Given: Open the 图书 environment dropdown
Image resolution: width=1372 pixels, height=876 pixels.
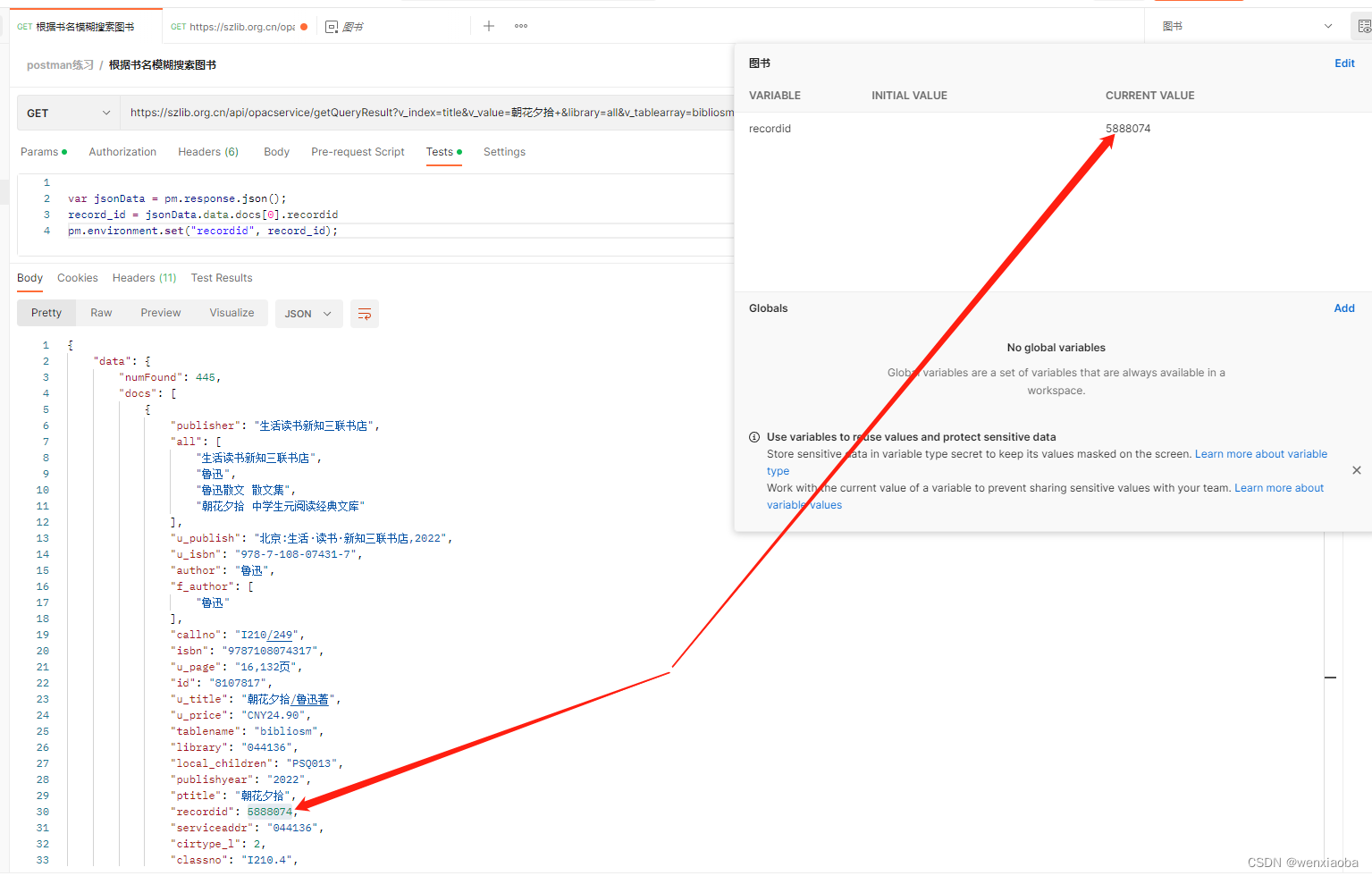Looking at the screenshot, I should click(1247, 26).
